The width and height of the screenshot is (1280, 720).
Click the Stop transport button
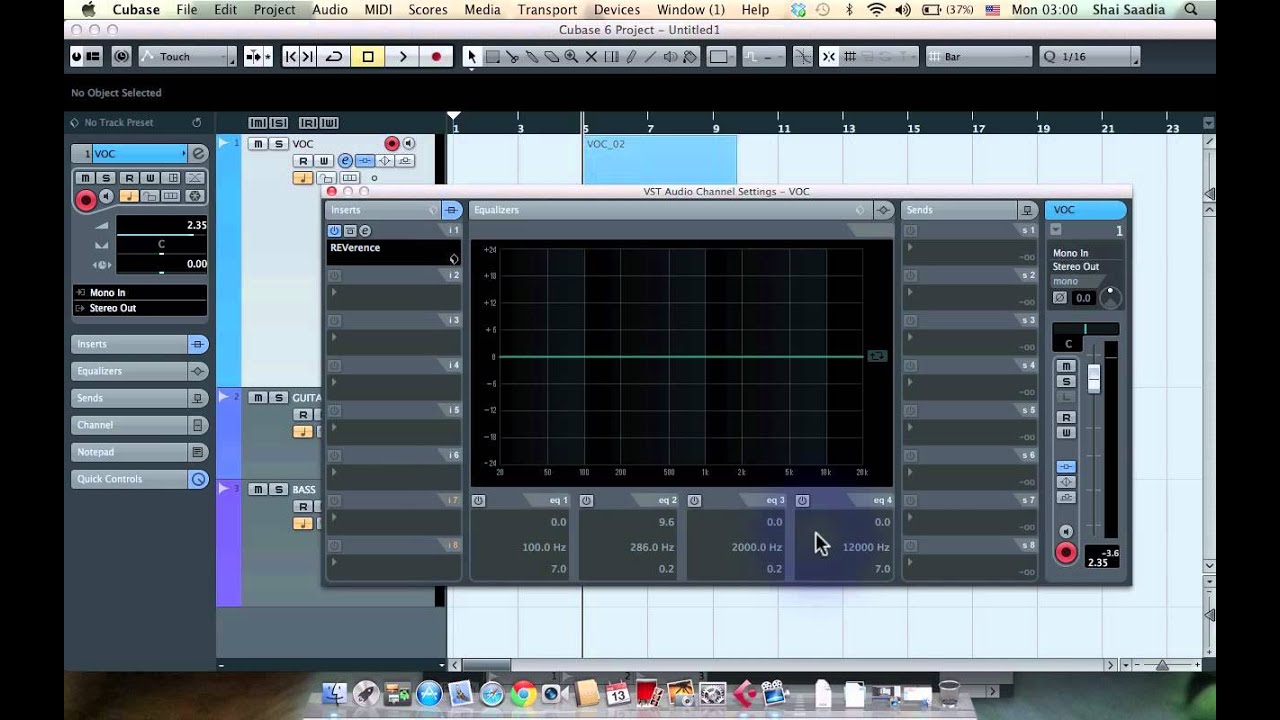(x=368, y=57)
